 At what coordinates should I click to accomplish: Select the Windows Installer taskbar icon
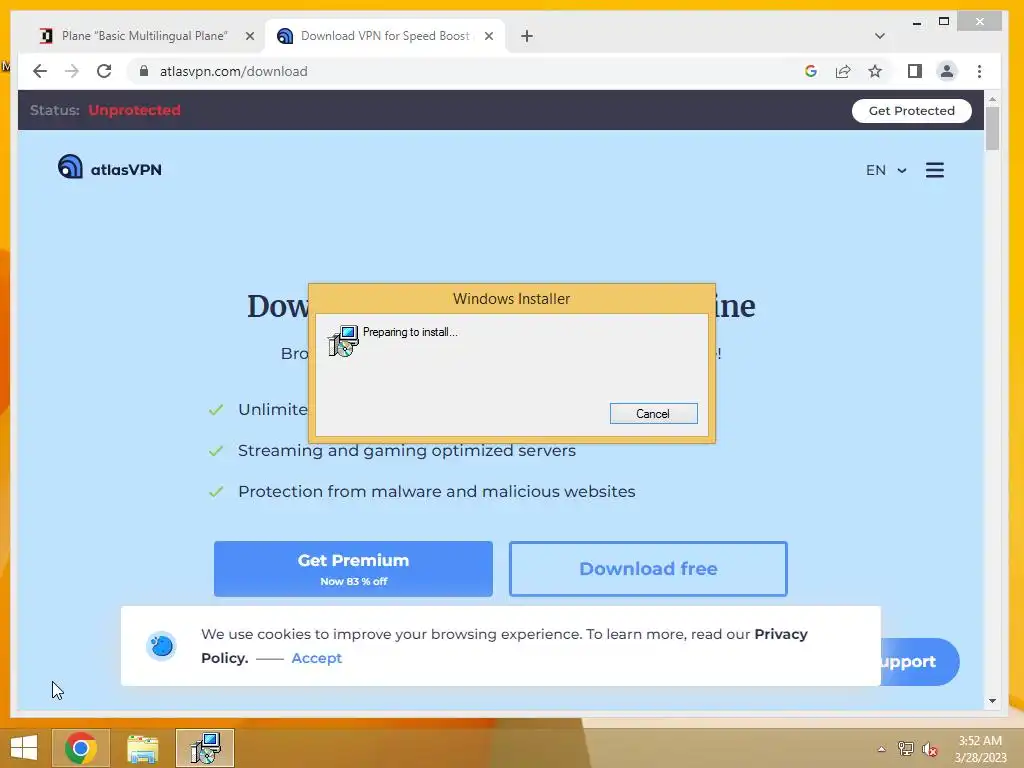click(205, 748)
